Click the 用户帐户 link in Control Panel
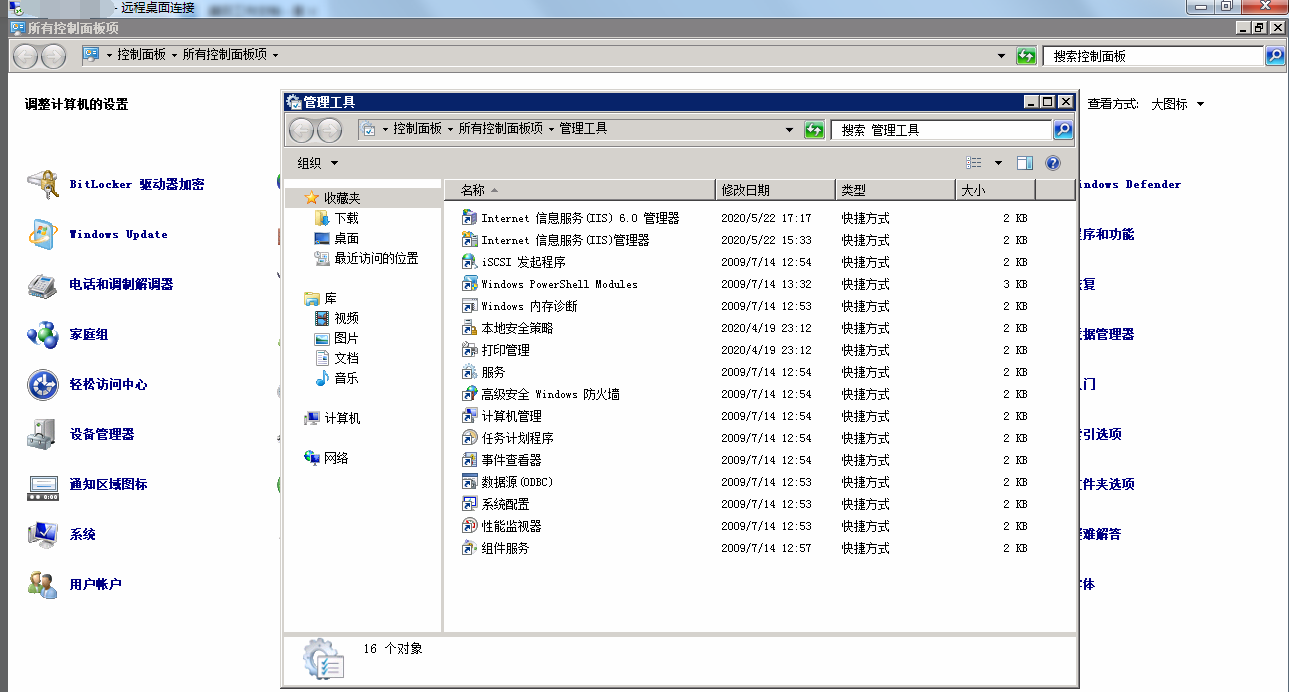Screen dimensions: 1289x692 [x=95, y=584]
